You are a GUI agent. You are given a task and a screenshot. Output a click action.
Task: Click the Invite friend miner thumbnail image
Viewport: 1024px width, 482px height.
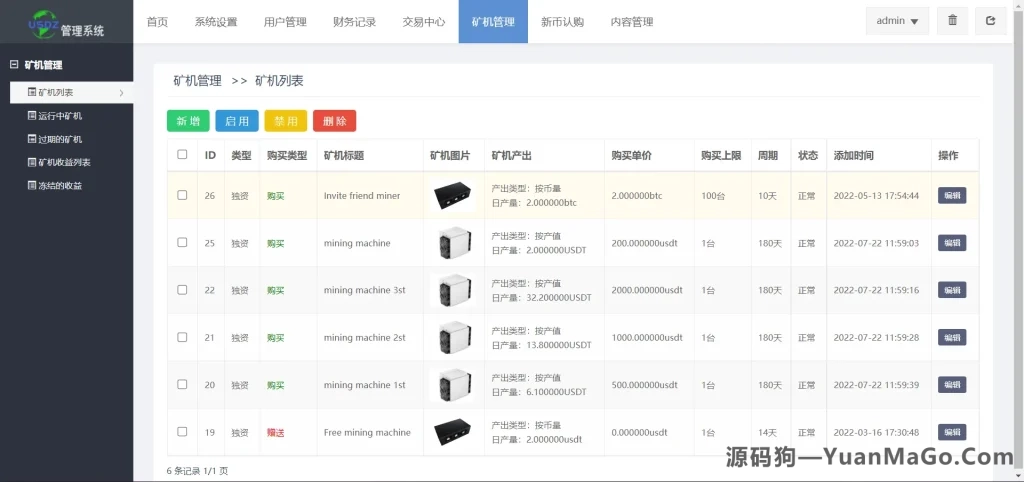click(x=453, y=195)
